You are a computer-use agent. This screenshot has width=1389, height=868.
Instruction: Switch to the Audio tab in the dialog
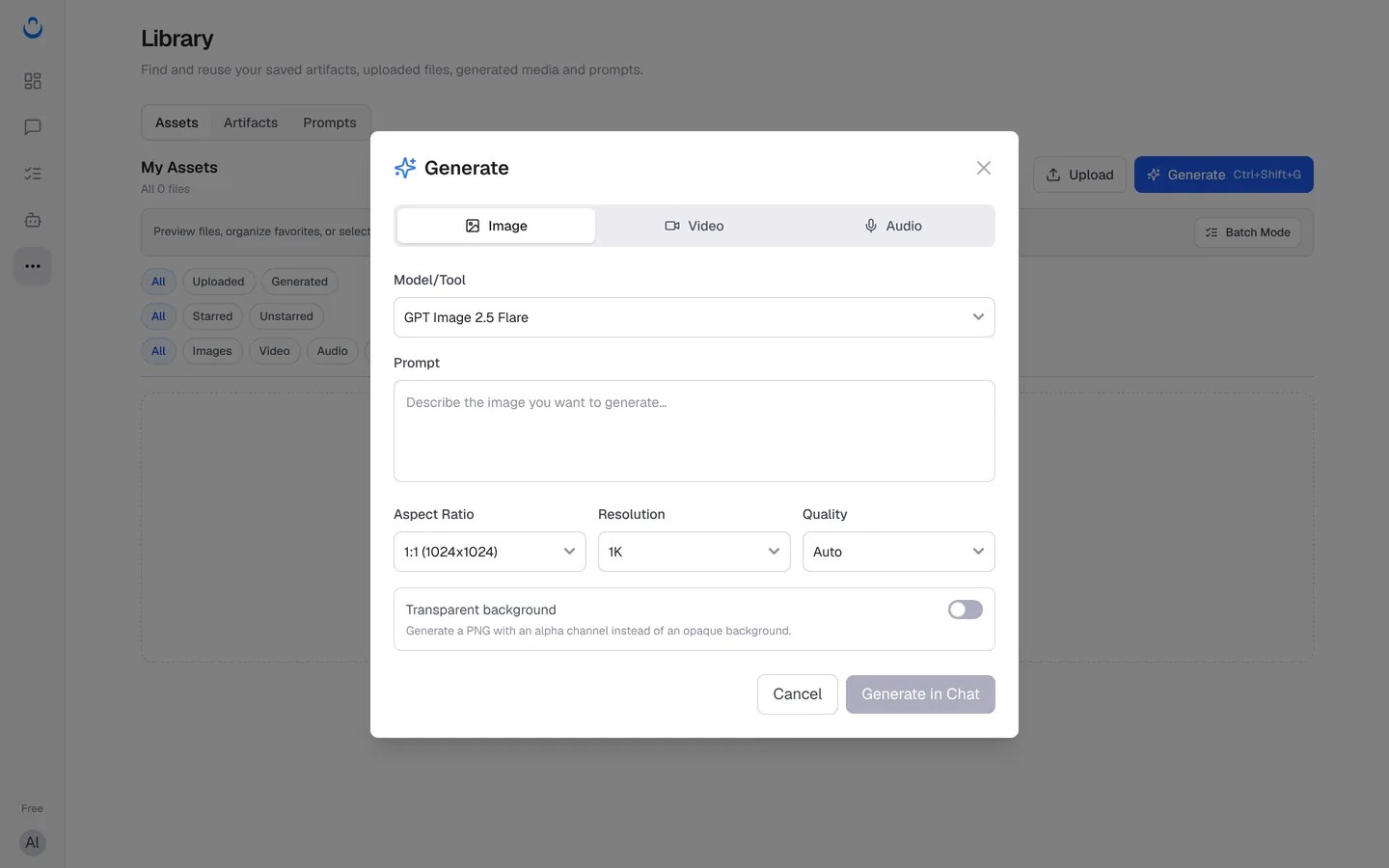pyautogui.click(x=893, y=226)
